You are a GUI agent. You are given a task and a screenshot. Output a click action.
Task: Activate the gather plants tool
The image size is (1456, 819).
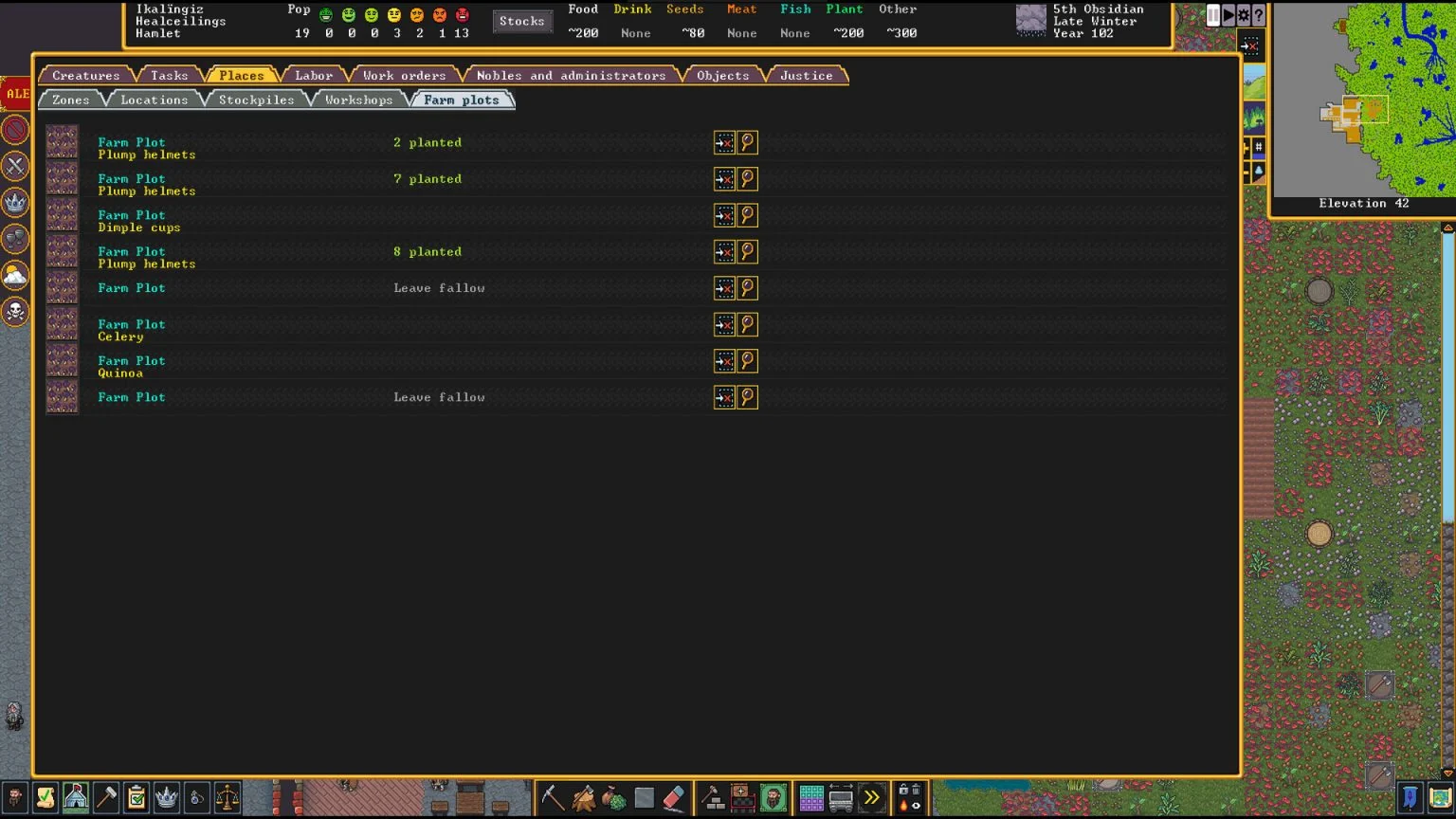click(x=612, y=797)
